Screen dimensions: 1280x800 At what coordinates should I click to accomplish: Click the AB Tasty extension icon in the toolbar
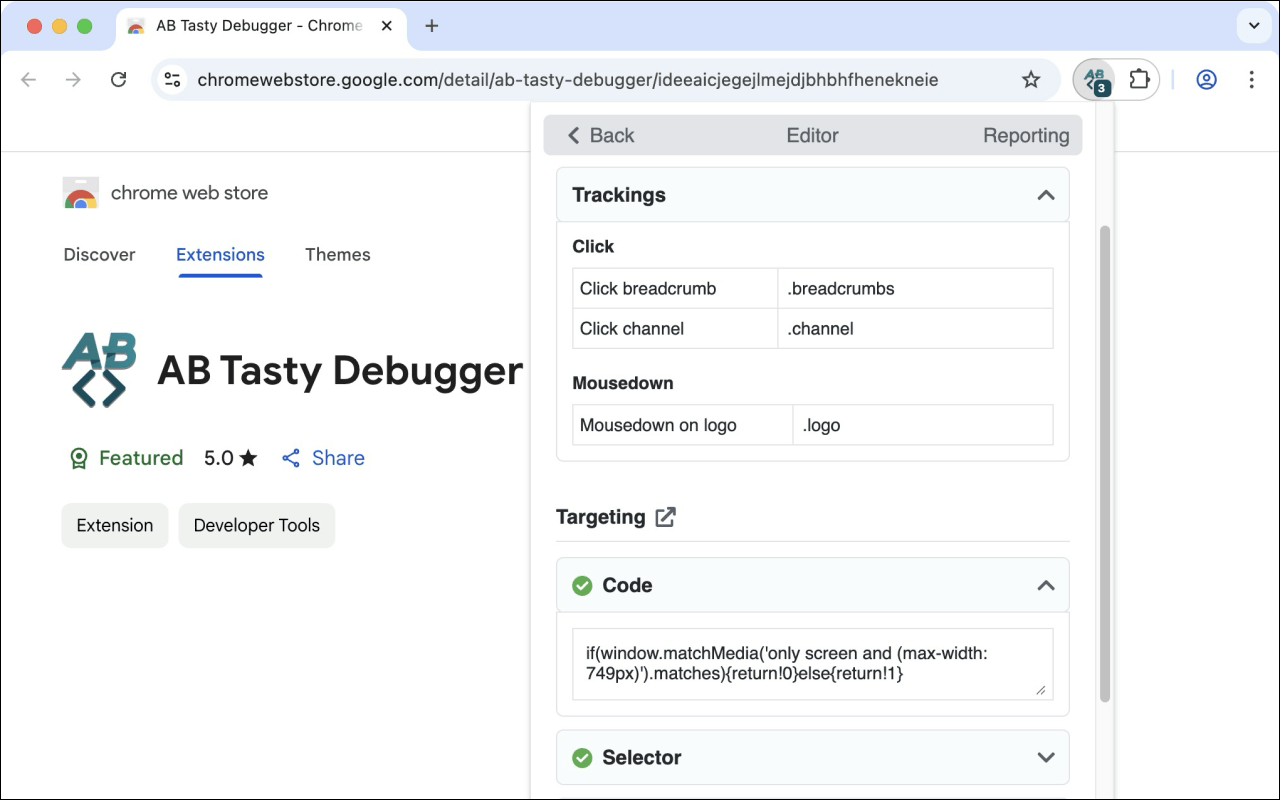click(1094, 79)
